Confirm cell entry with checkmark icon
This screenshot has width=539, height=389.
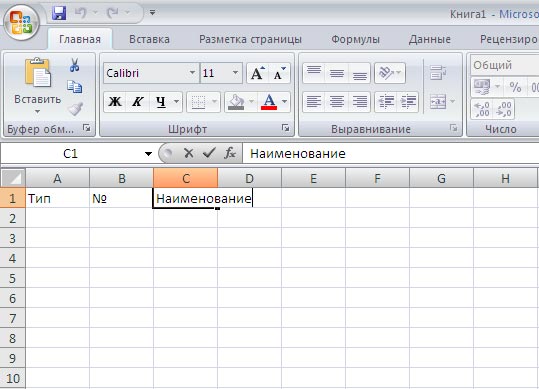pos(209,153)
